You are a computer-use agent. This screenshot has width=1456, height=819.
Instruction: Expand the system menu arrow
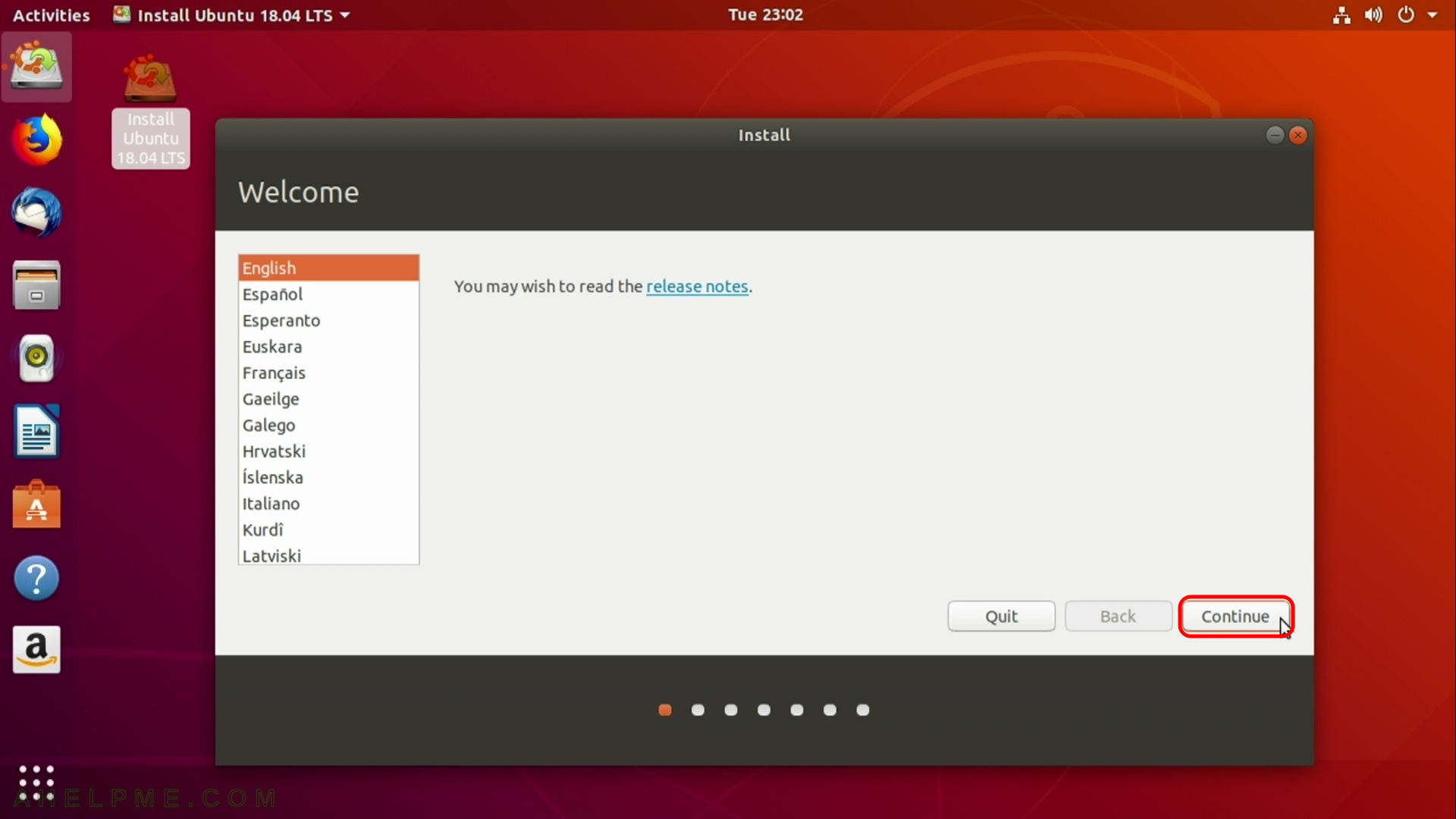1432,15
